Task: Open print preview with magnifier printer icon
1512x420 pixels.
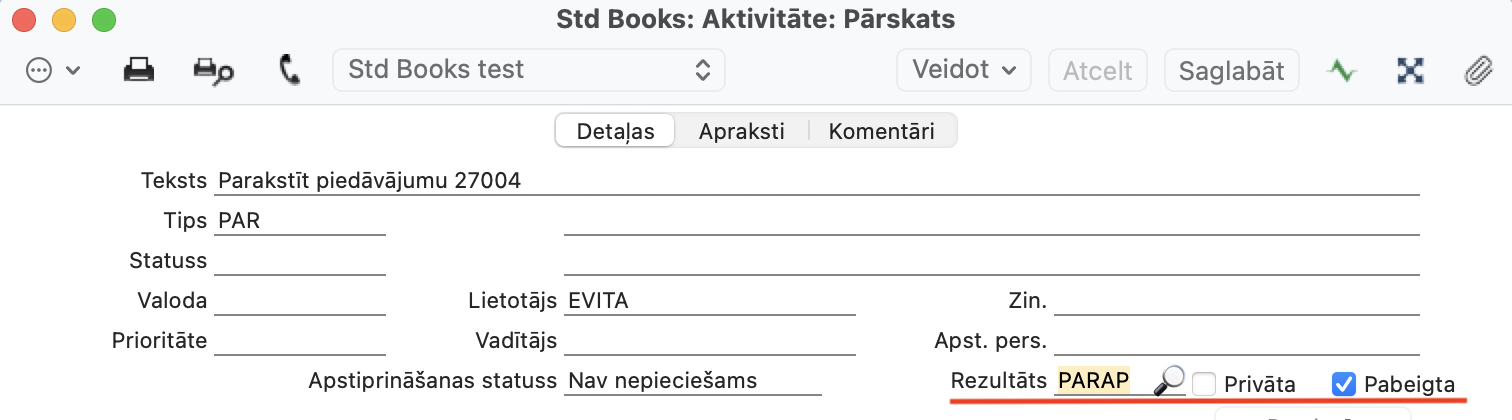Action: 213,70
